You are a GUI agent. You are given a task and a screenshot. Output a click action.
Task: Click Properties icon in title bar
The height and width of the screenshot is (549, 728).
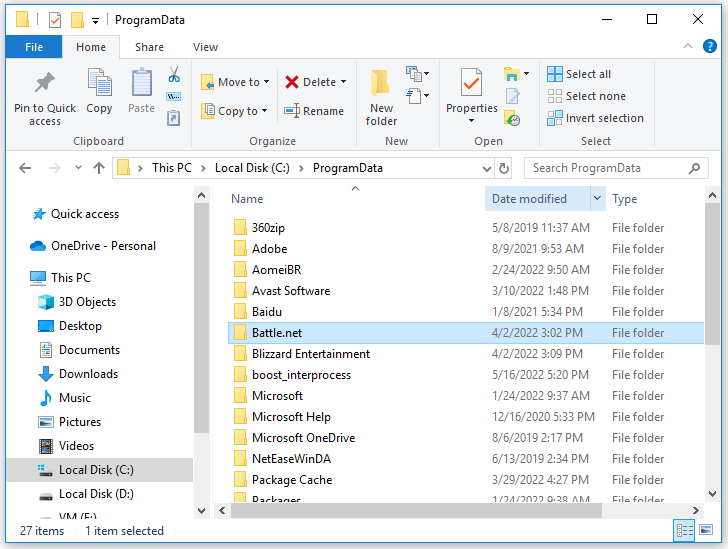[x=55, y=20]
